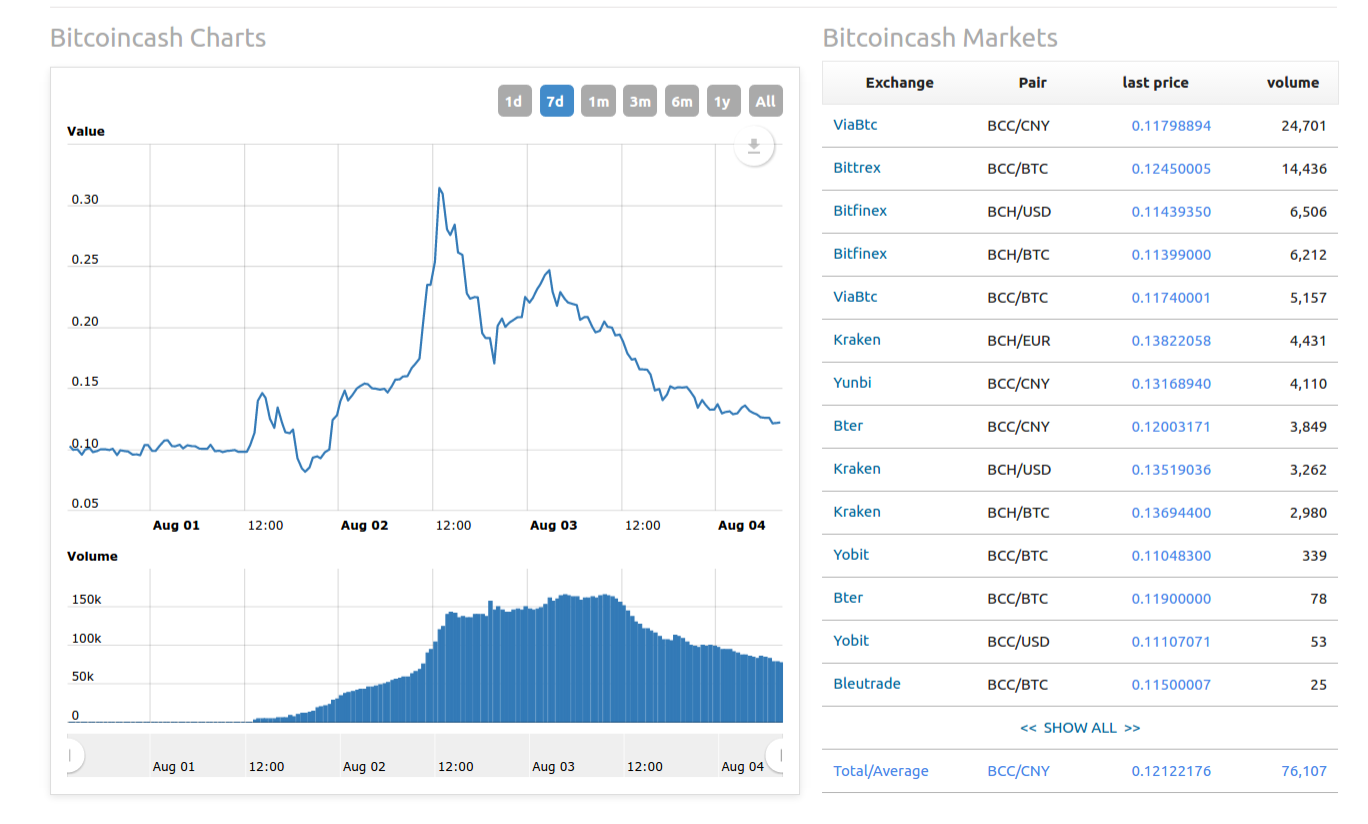Switch chart to 1y range
The image size is (1368, 824).
click(723, 101)
